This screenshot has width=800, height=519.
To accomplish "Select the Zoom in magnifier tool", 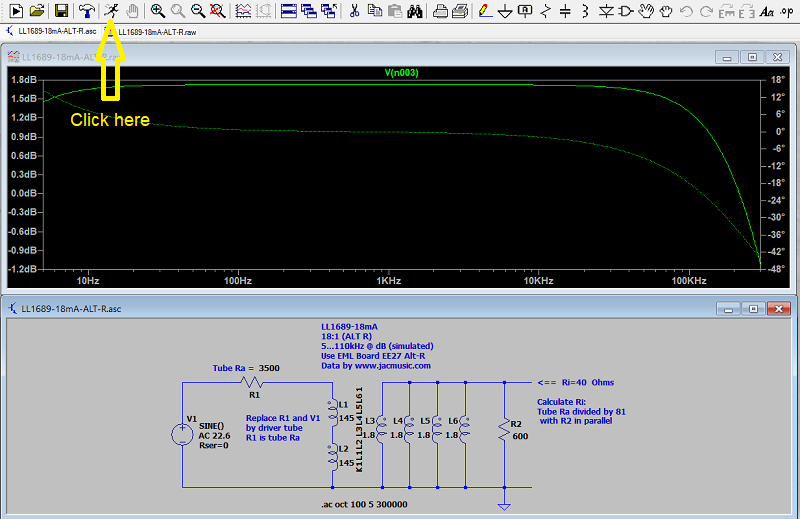I will point(158,11).
